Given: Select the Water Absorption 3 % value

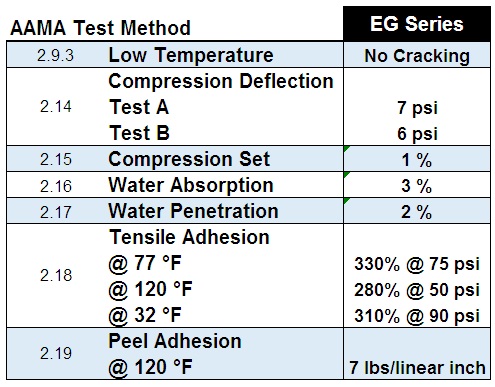Looking at the screenshot, I should click(417, 186).
